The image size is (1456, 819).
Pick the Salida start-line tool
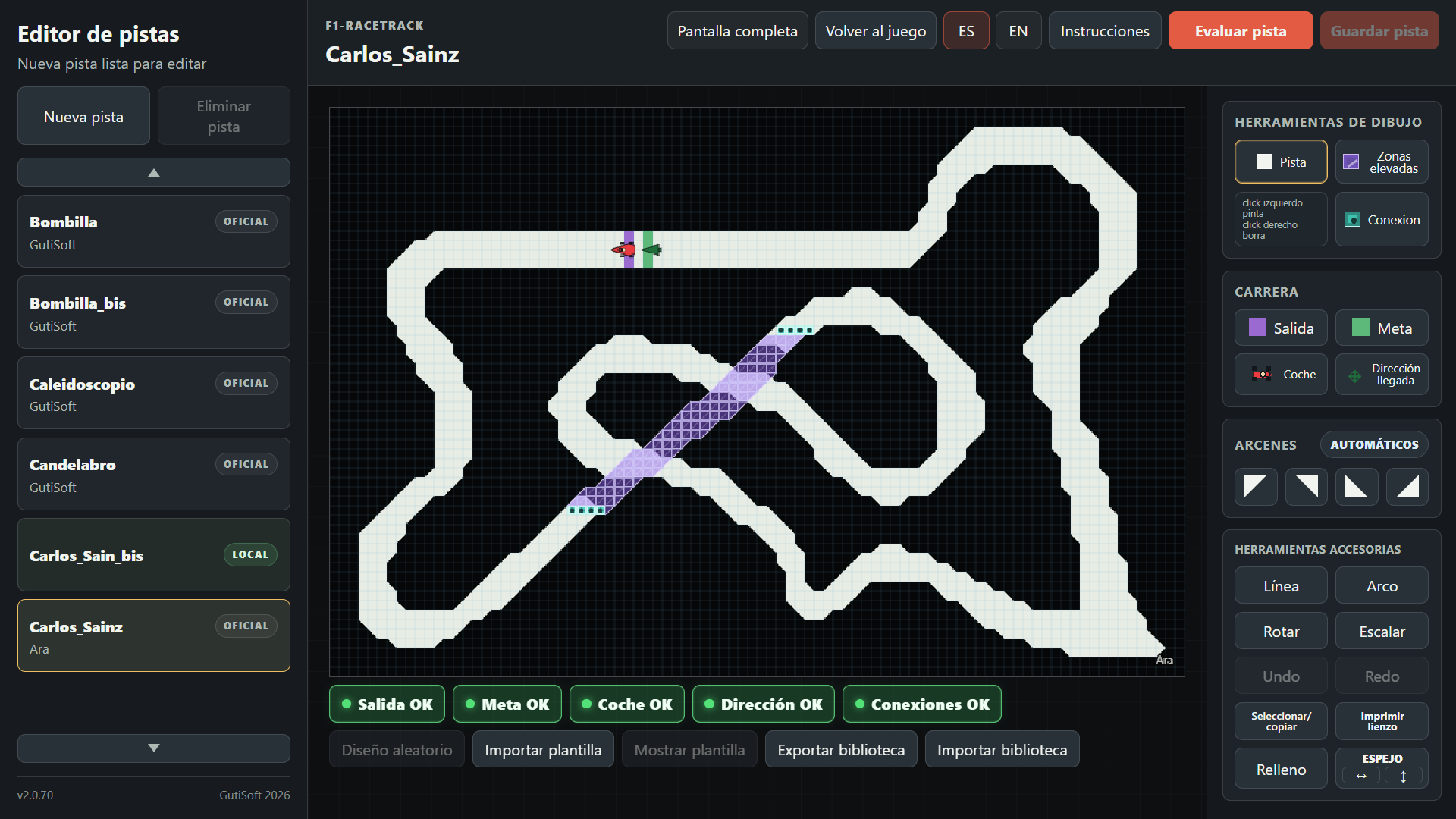pyautogui.click(x=1281, y=328)
